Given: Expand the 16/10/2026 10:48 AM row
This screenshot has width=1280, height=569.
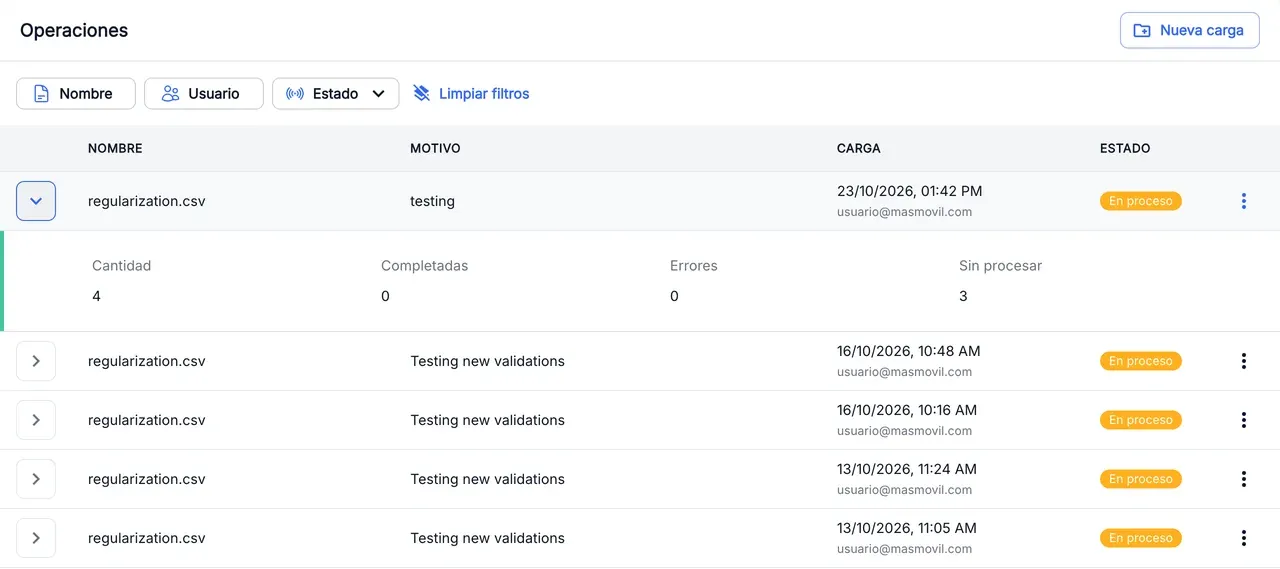Looking at the screenshot, I should [x=36, y=361].
